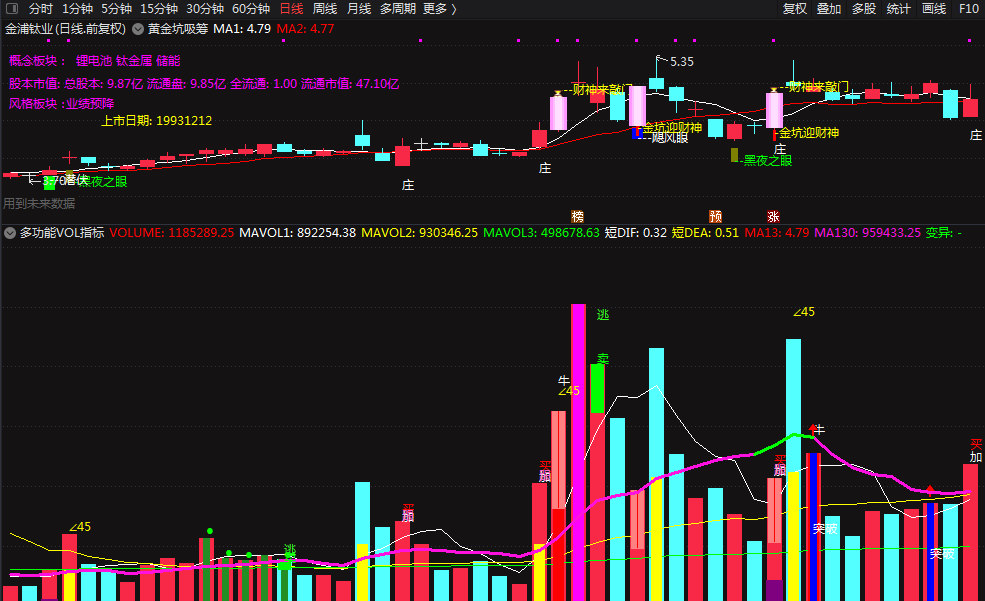This screenshot has width=985, height=601.
Task: Switch to 月线 monthly chart
Action: (359, 9)
